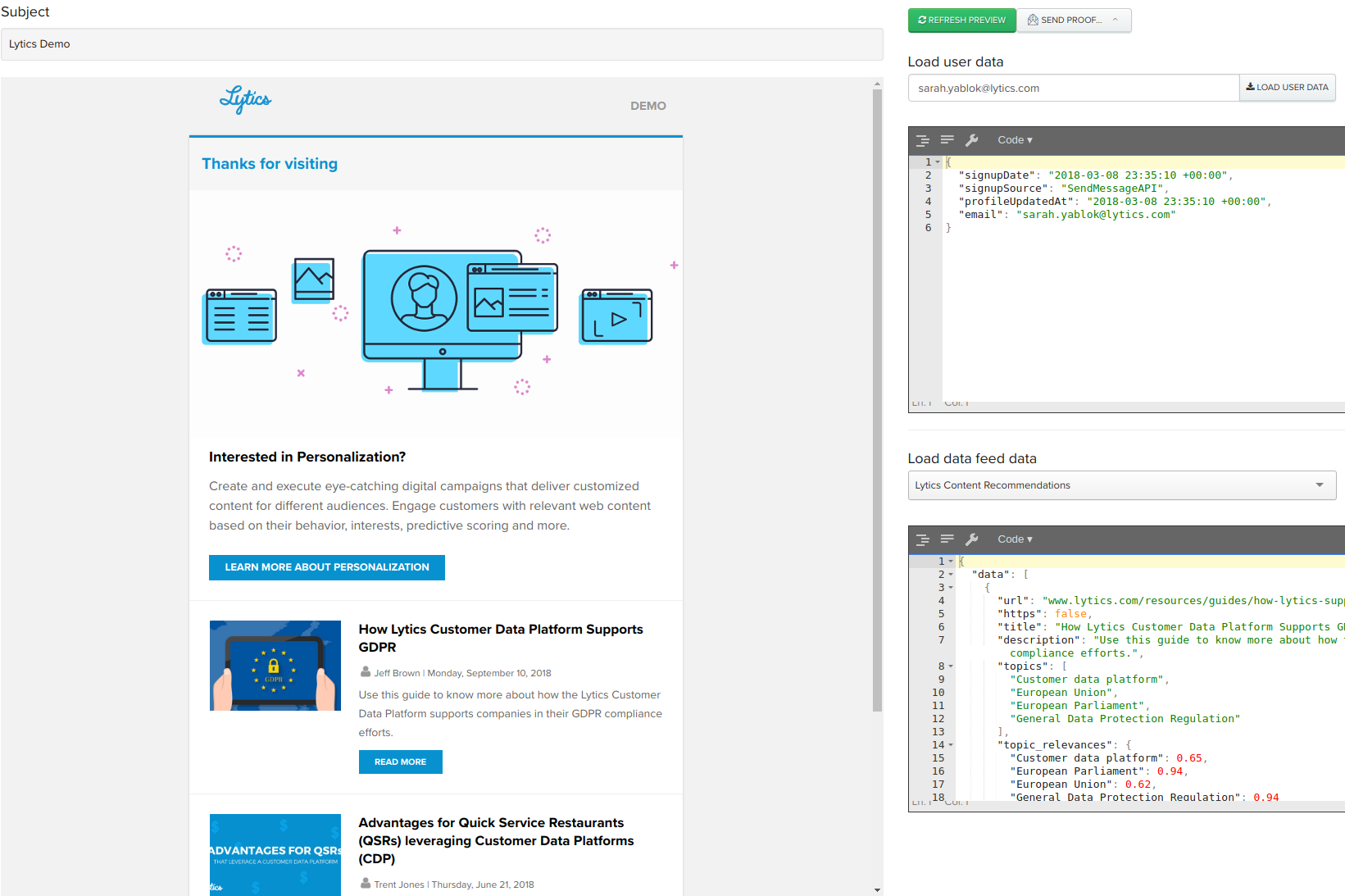
Task: Click the Subject field containing Lytics Demo
Action: click(442, 44)
